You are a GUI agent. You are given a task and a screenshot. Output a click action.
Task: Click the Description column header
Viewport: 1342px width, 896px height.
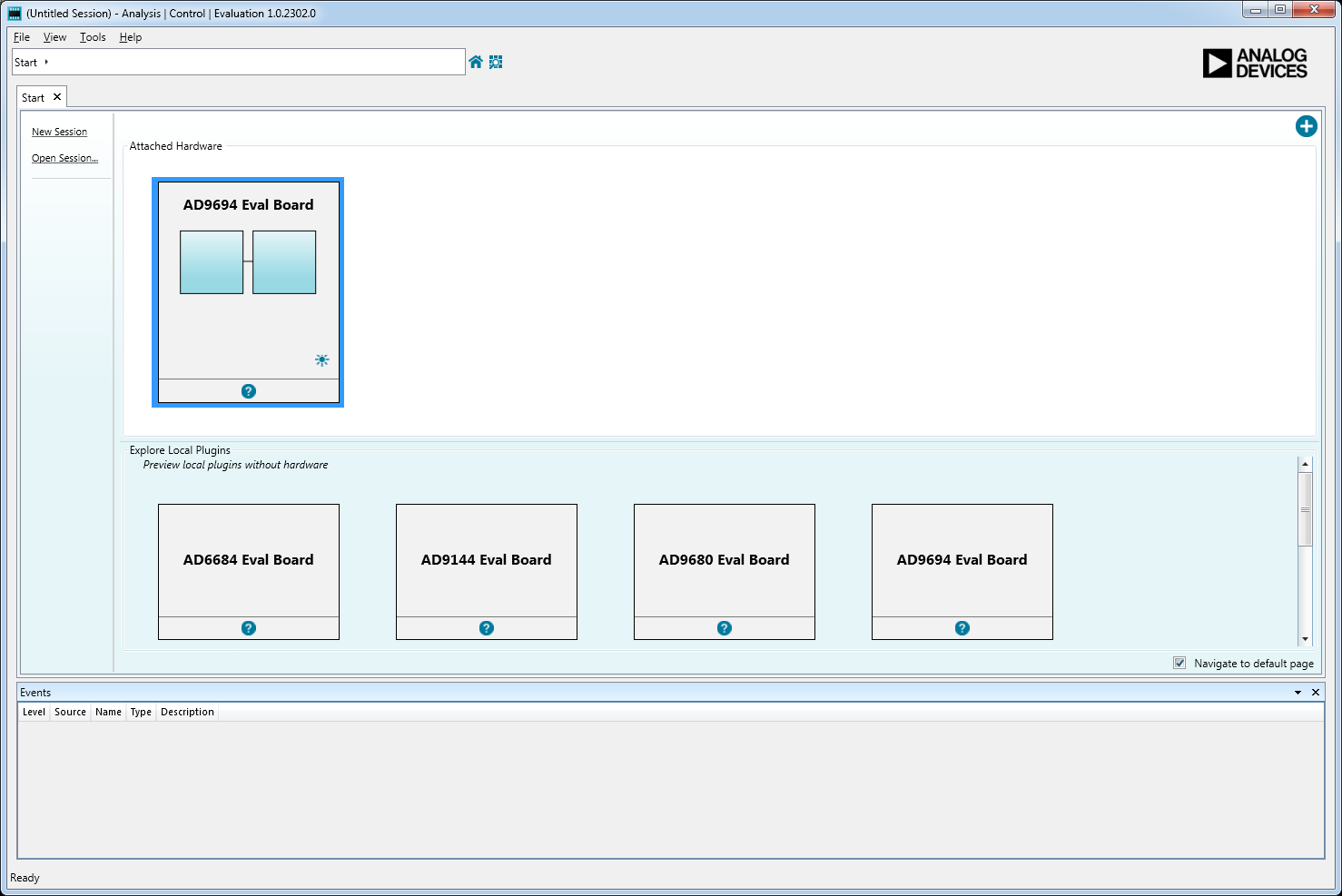[187, 712]
